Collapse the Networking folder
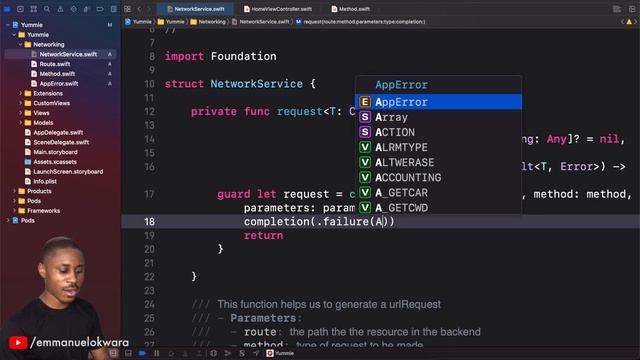 20,44
